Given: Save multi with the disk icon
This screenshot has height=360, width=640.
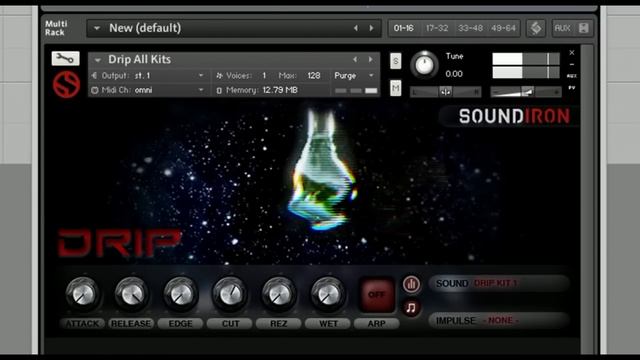Looking at the screenshot, I should [x=584, y=28].
